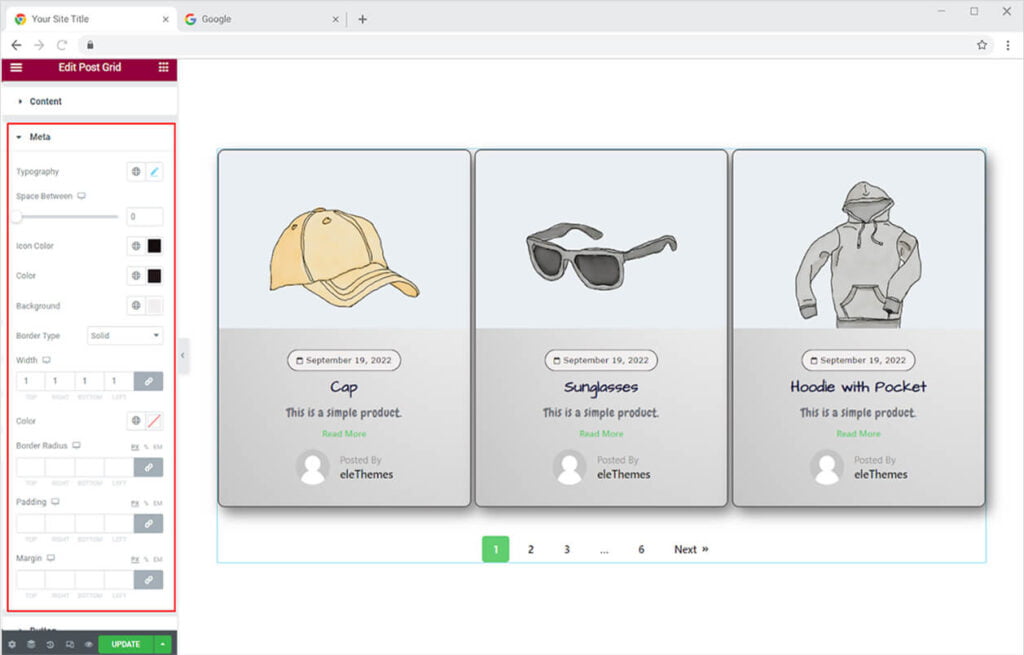Toggle the preview eye icon
This screenshot has height=655, width=1024.
click(88, 644)
